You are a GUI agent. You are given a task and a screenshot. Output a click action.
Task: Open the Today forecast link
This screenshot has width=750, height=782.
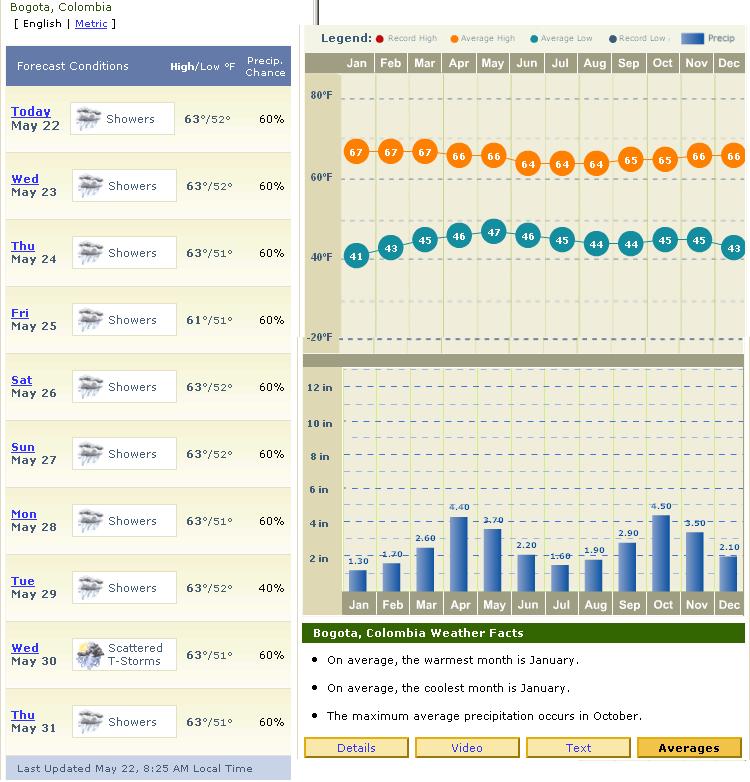click(30, 112)
